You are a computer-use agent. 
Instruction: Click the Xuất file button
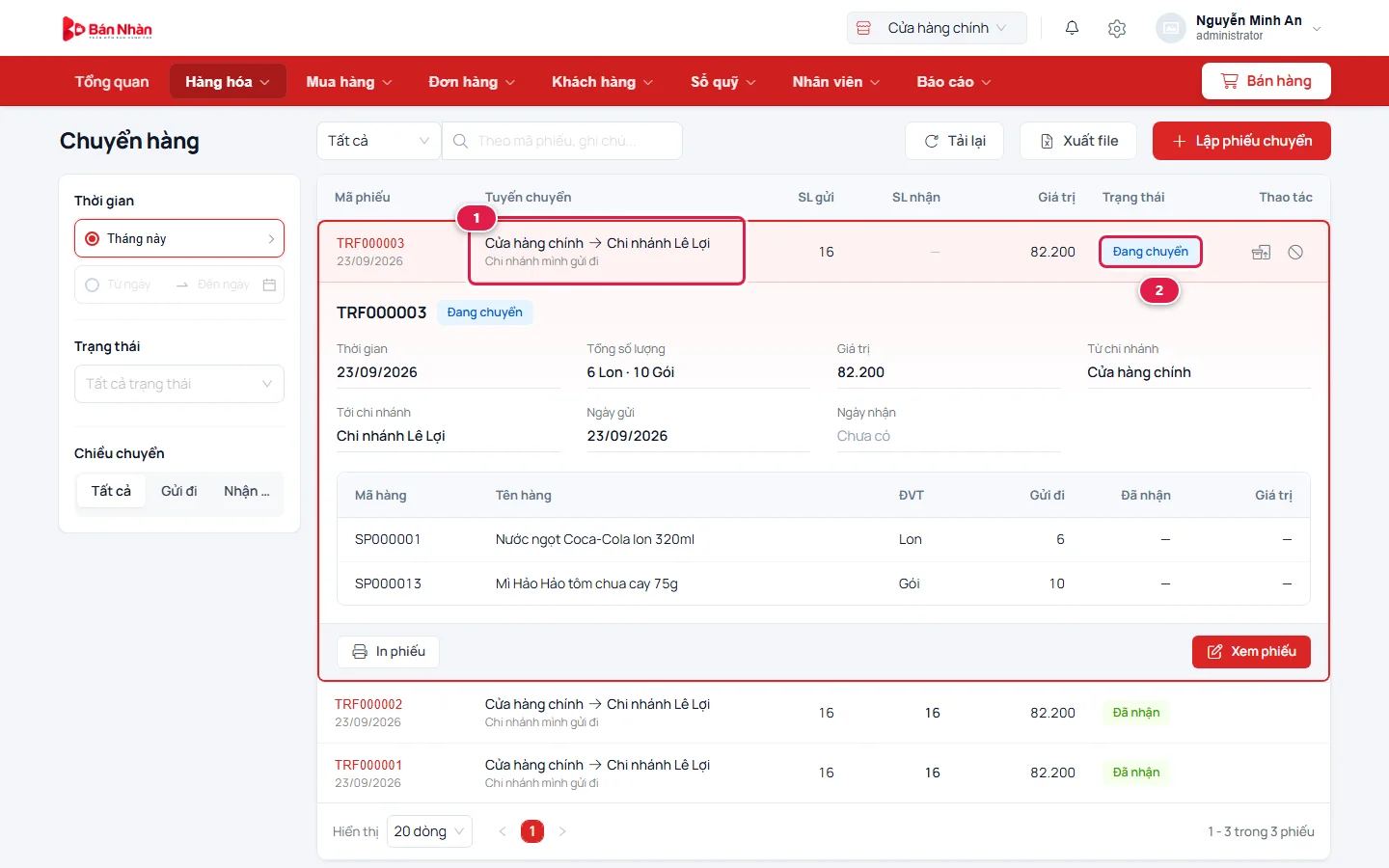[x=1078, y=141]
